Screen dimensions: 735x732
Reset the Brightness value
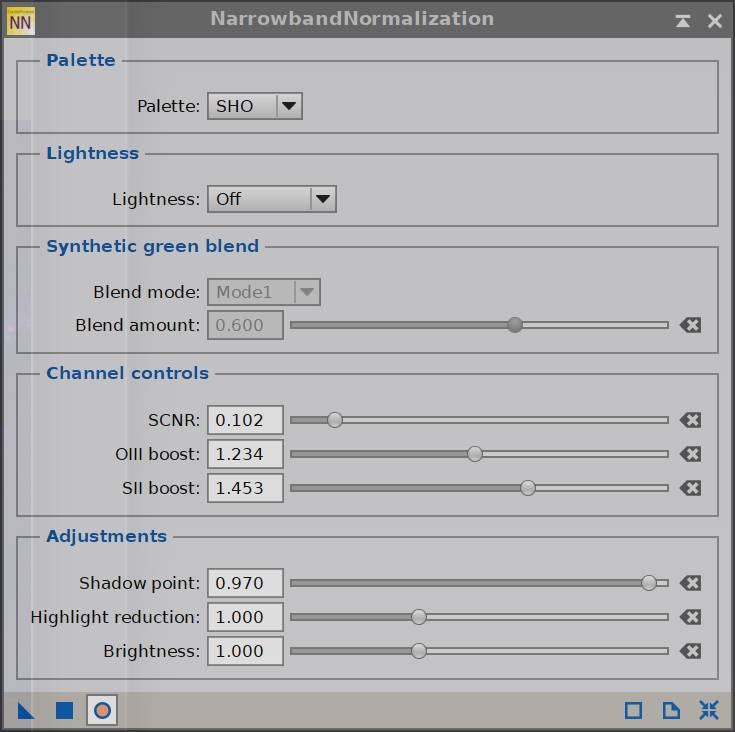690,651
